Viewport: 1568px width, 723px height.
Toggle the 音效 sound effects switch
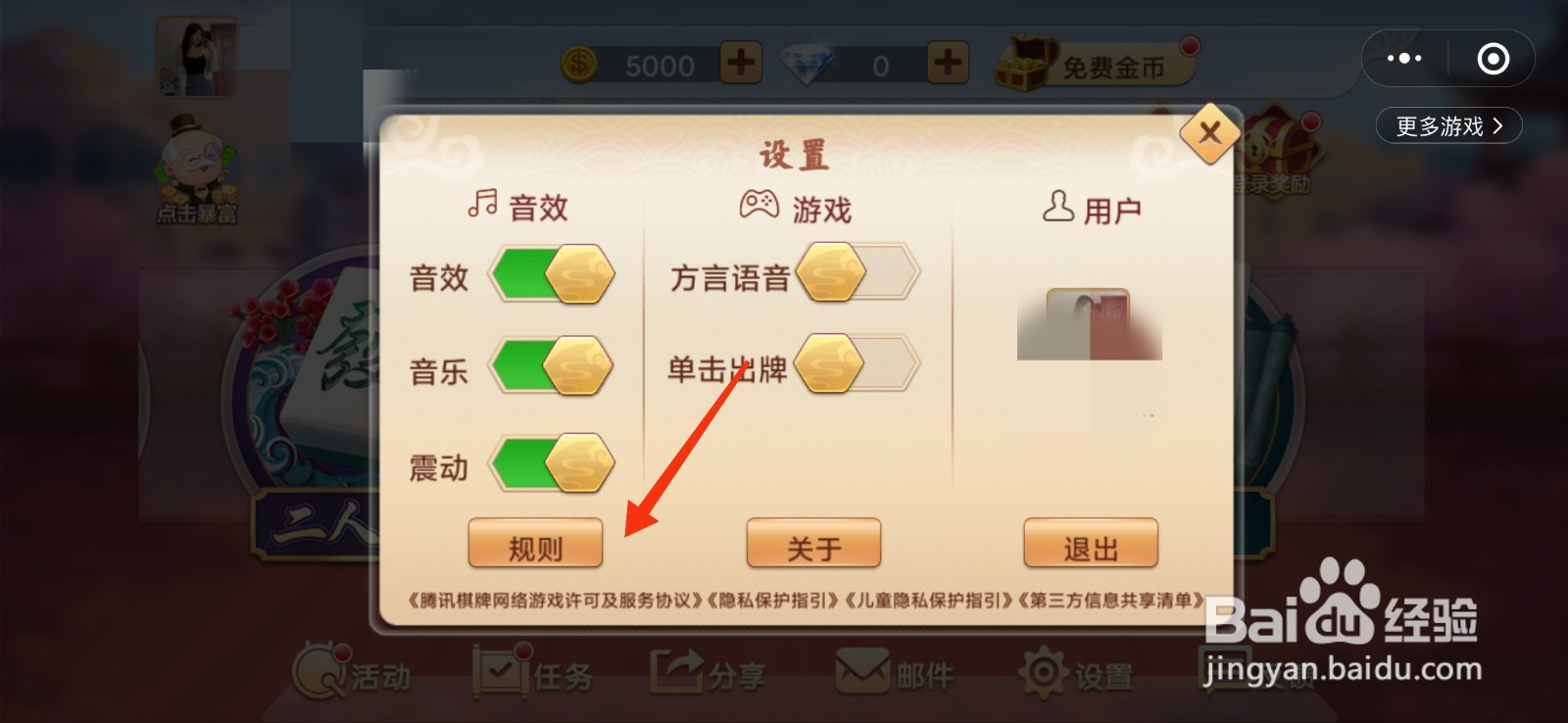(x=552, y=274)
